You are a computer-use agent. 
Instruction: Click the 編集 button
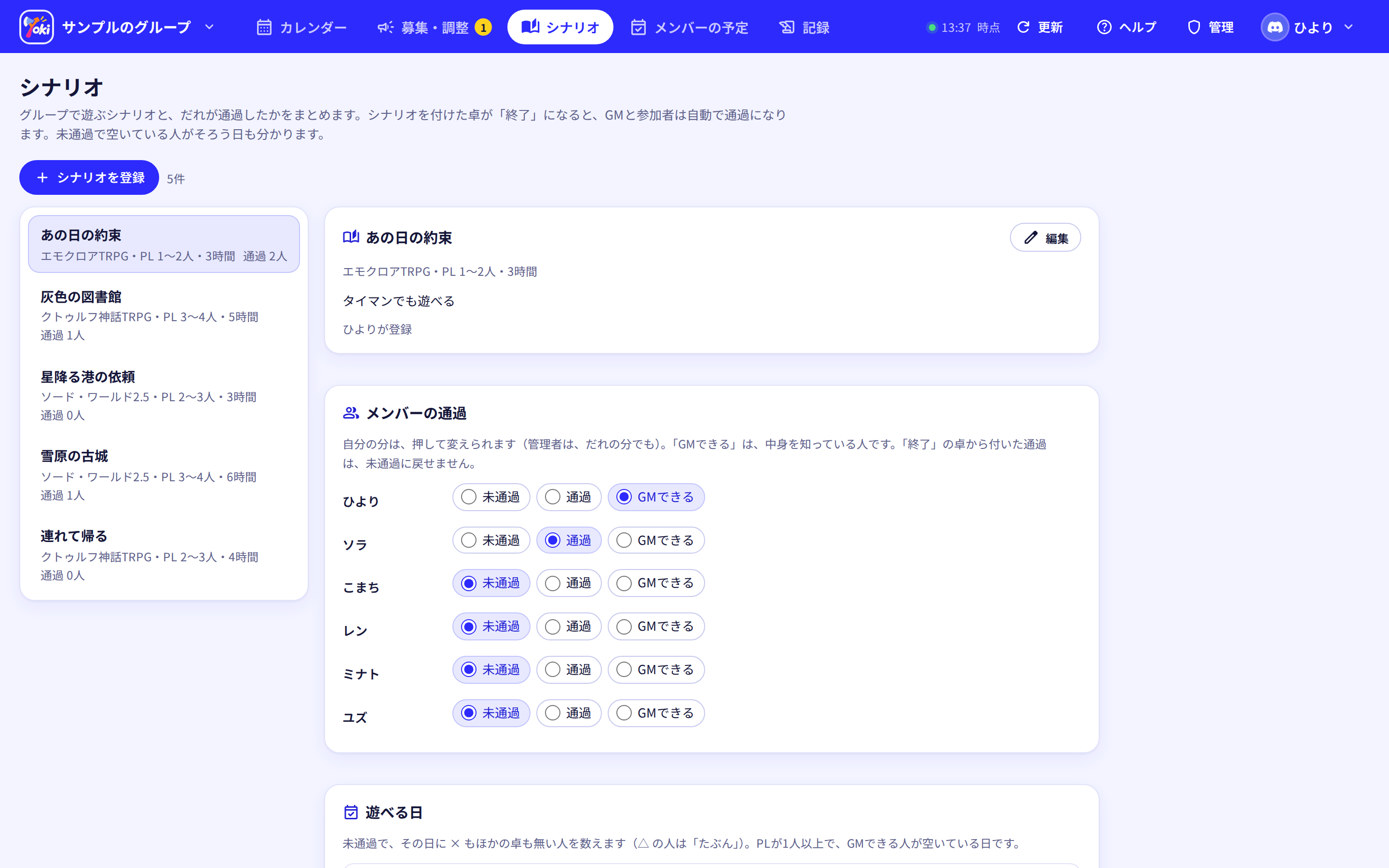pyautogui.click(x=1045, y=238)
